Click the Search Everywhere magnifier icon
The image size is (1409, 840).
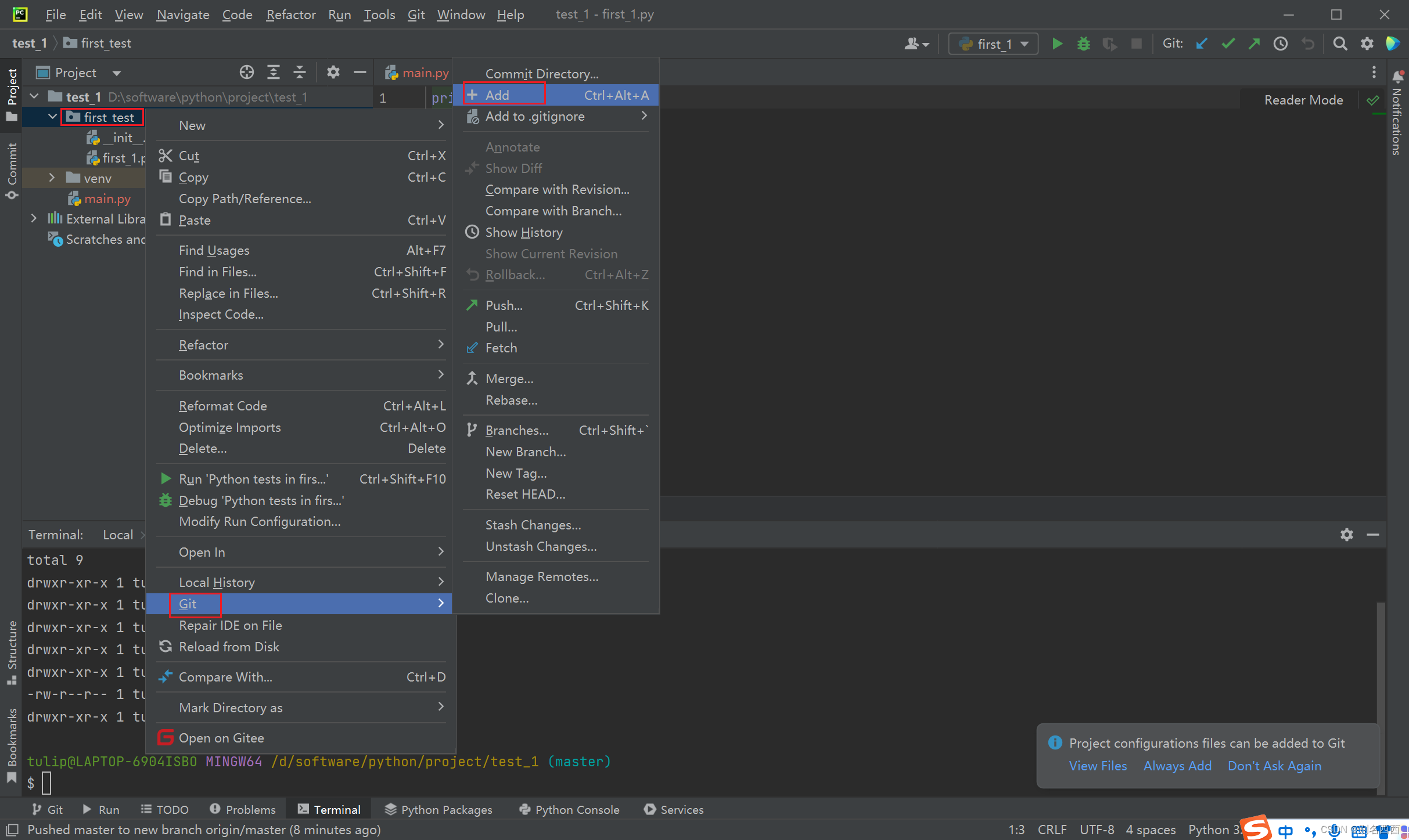1340,44
